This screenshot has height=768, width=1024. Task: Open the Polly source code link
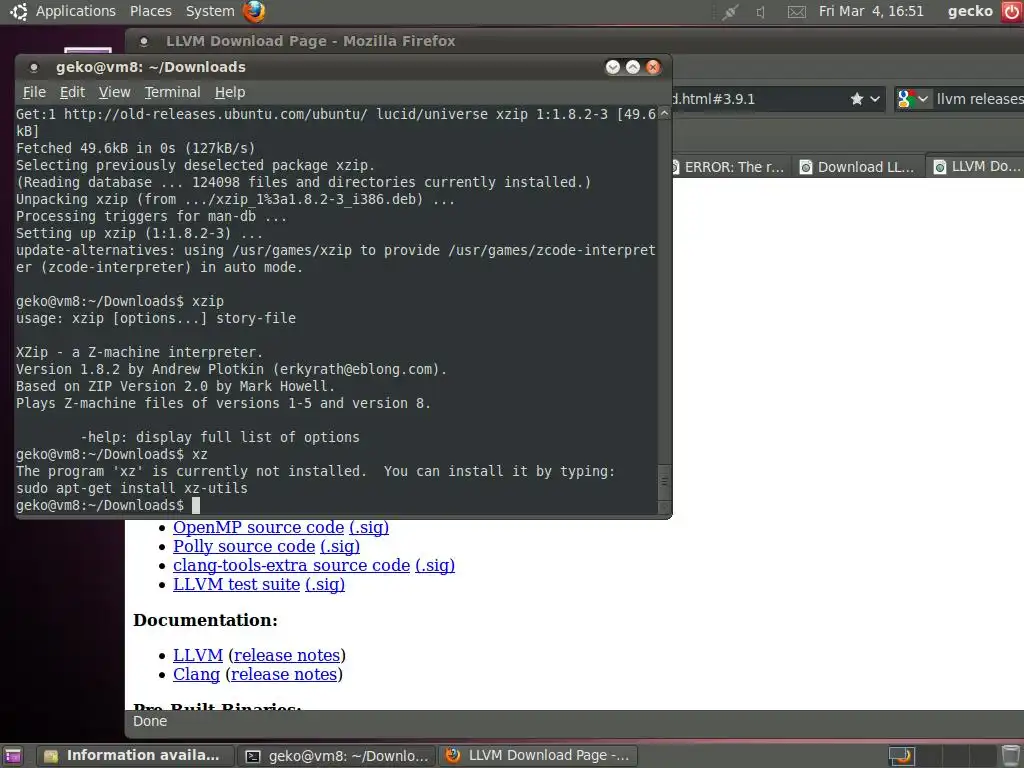click(244, 546)
